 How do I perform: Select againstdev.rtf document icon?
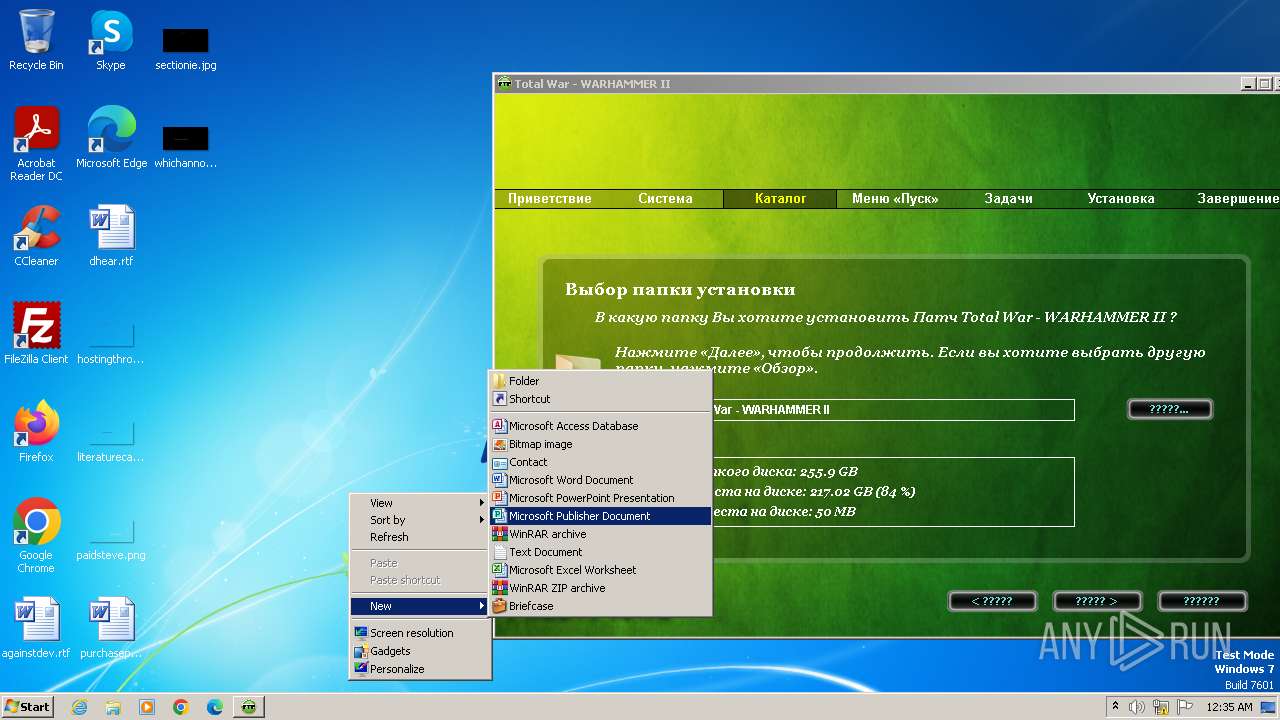tap(36, 628)
